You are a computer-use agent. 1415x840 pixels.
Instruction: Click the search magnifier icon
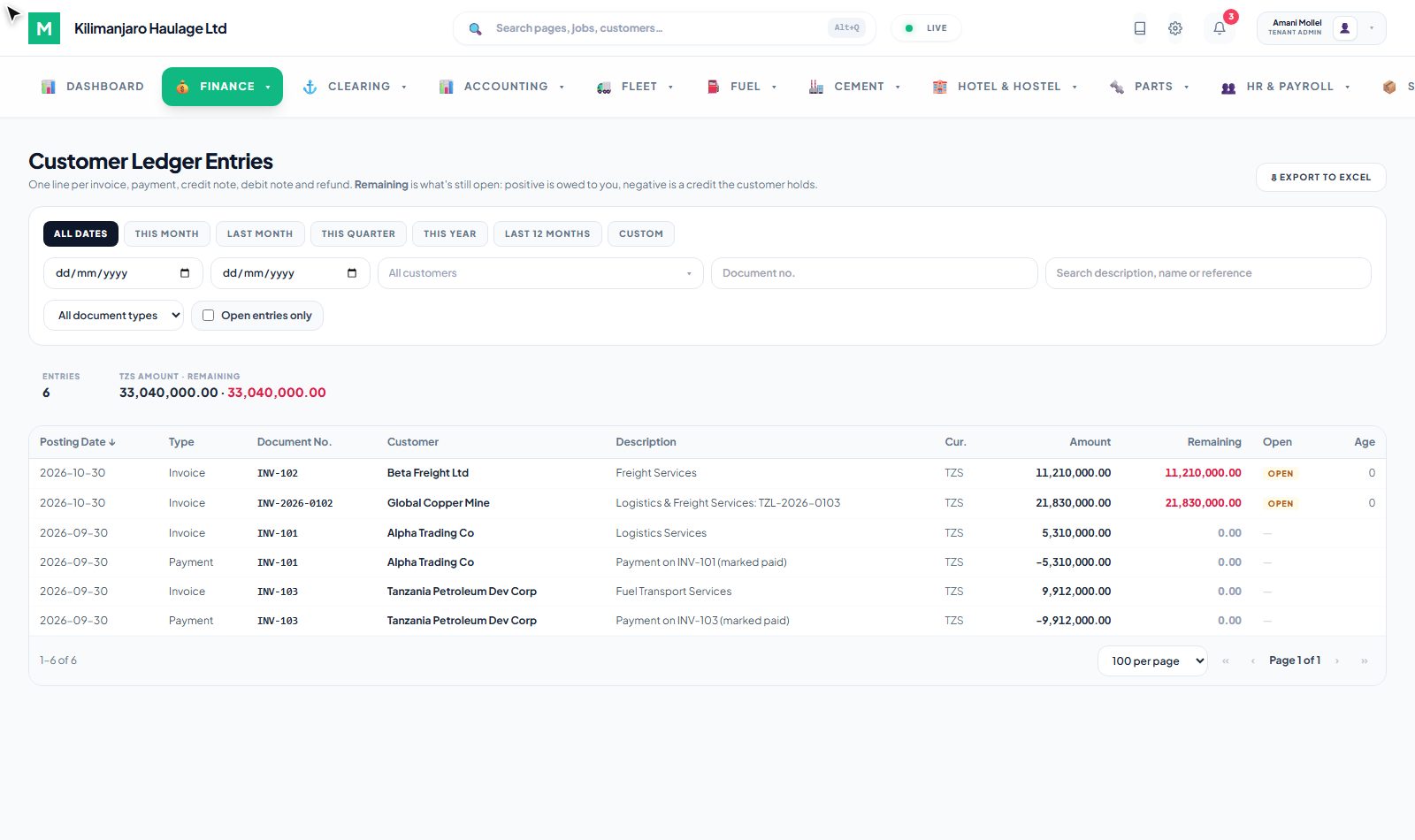point(475,28)
